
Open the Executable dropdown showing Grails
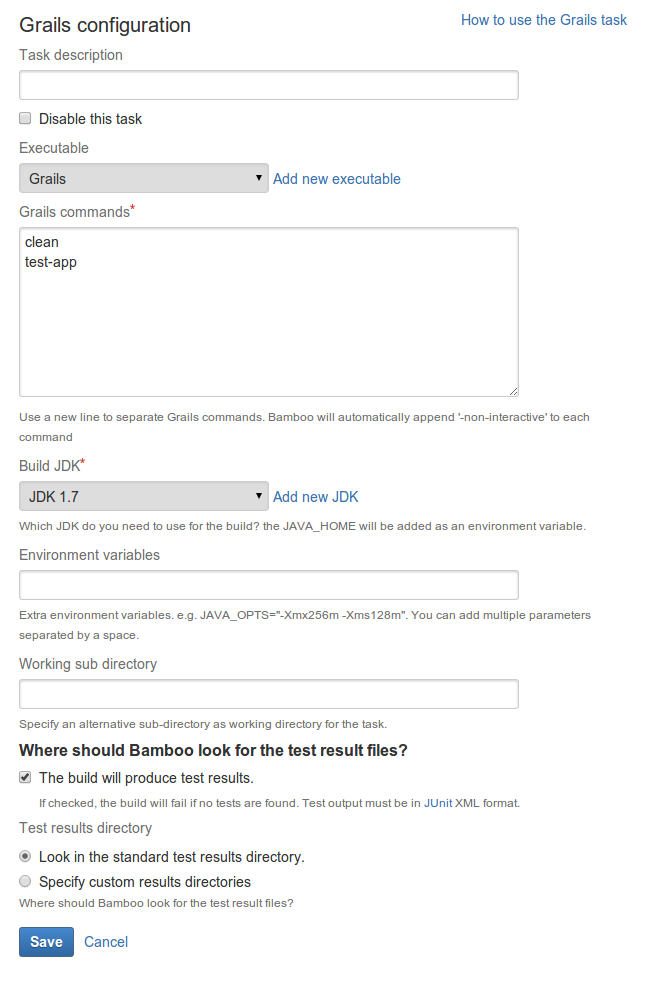pyautogui.click(x=144, y=178)
